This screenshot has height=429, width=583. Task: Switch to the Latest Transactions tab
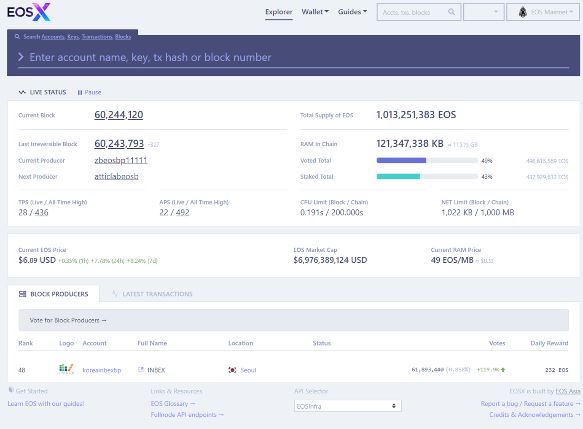[152, 294]
